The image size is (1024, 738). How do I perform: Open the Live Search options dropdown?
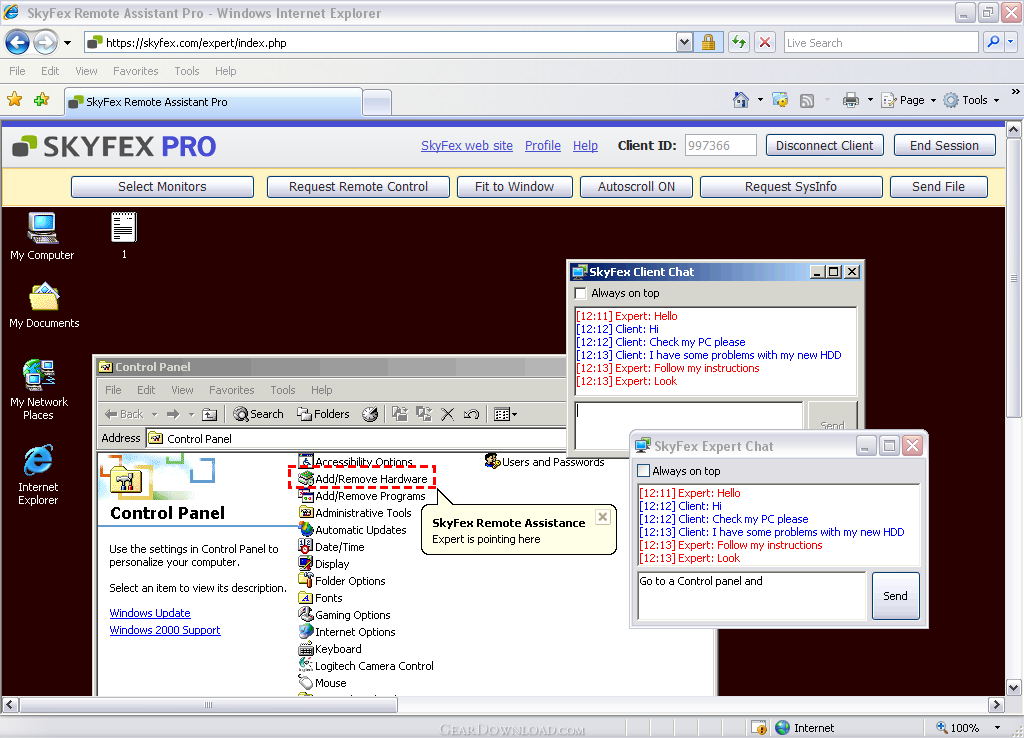(1010, 43)
